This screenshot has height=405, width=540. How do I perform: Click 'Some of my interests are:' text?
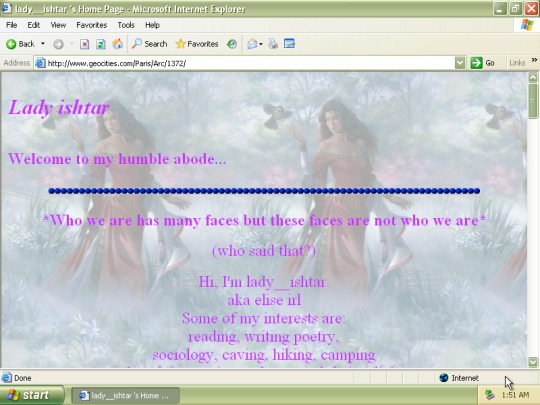(x=264, y=319)
